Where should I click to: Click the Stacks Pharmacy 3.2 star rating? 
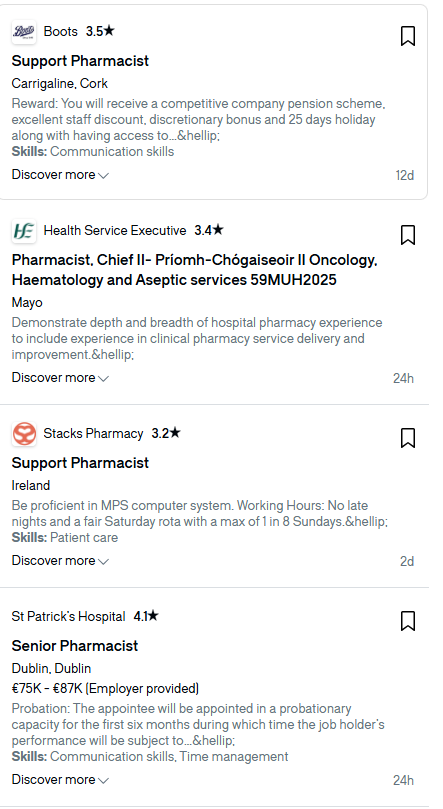pos(166,433)
